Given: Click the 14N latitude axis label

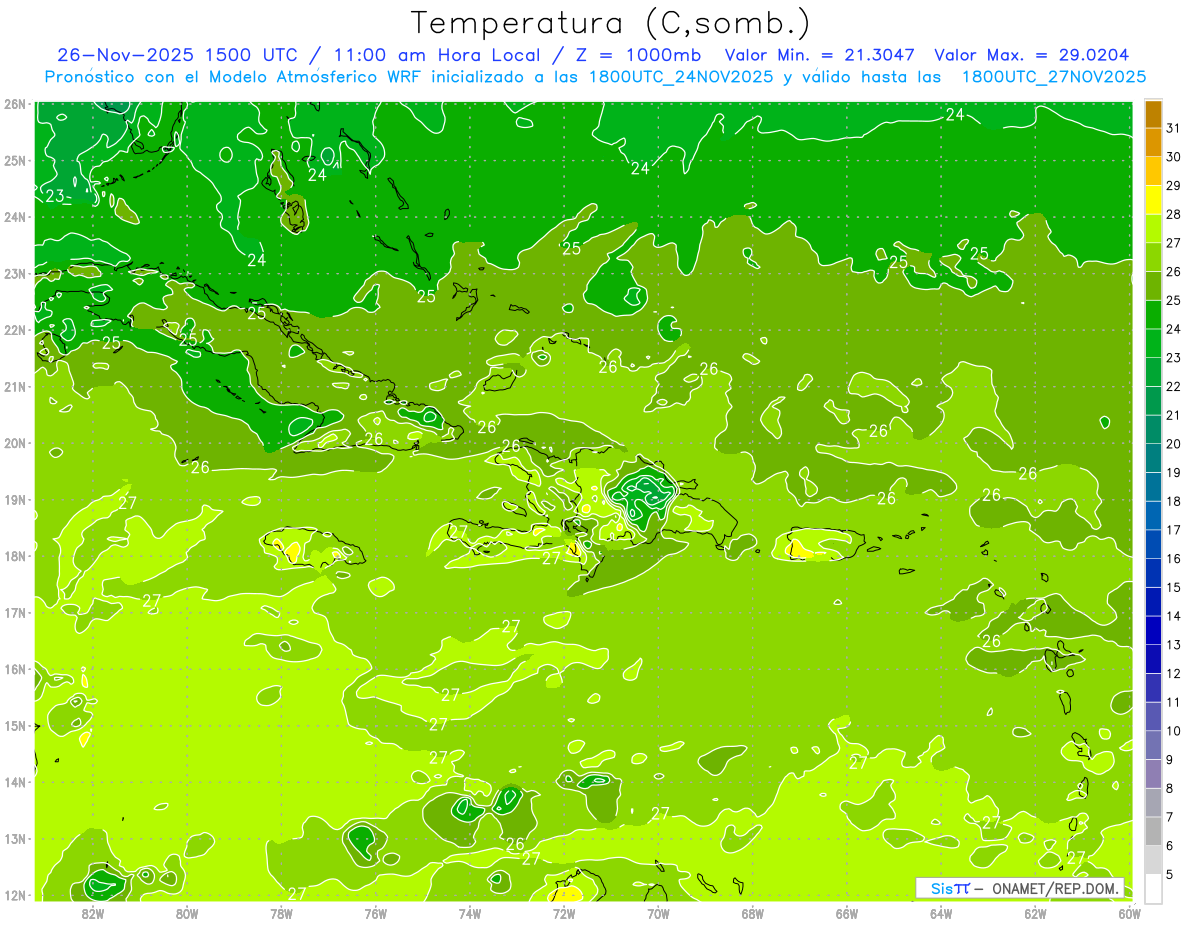Looking at the screenshot, I should 14,782.
